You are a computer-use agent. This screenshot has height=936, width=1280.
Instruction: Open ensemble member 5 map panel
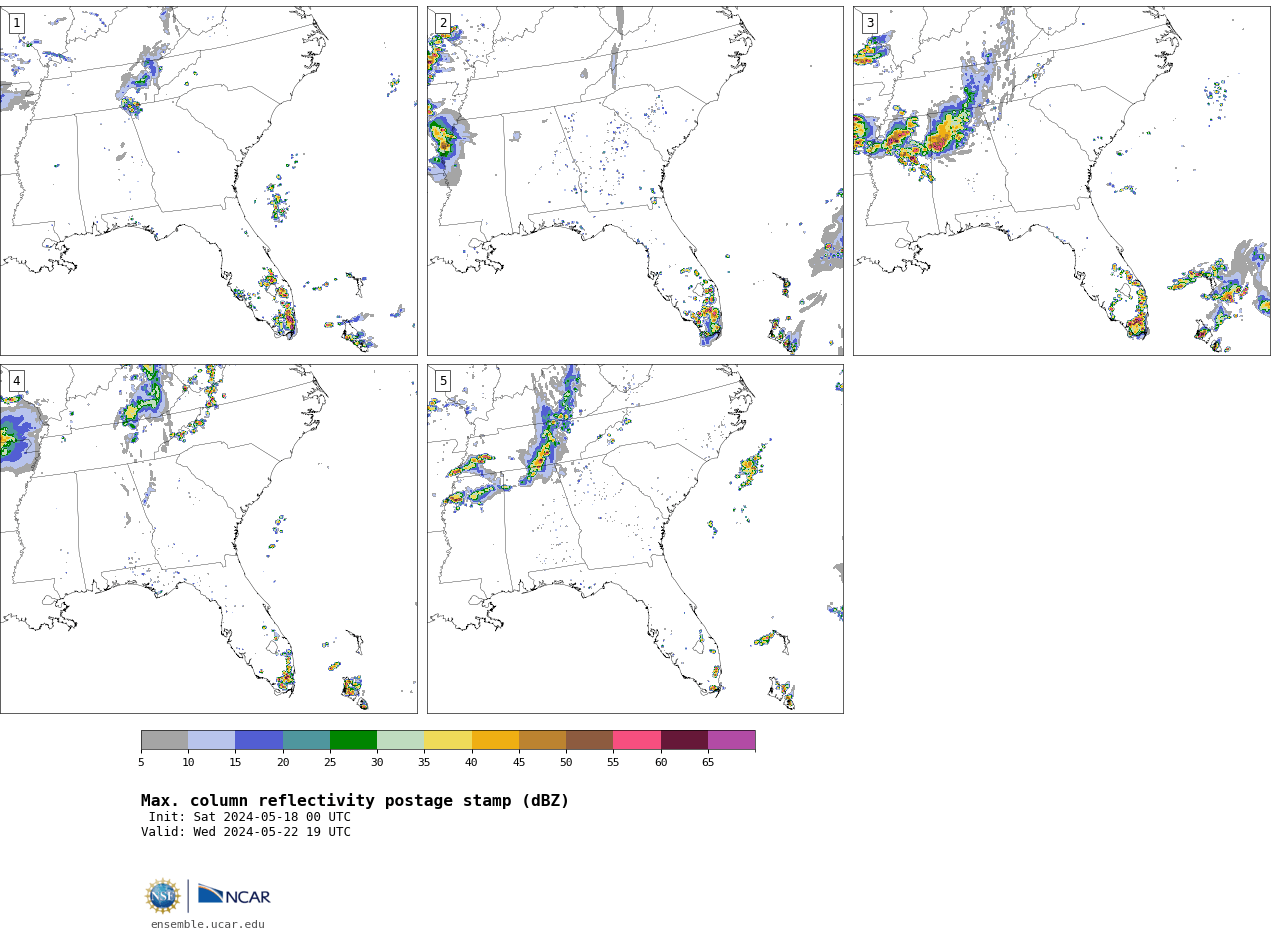(635, 539)
